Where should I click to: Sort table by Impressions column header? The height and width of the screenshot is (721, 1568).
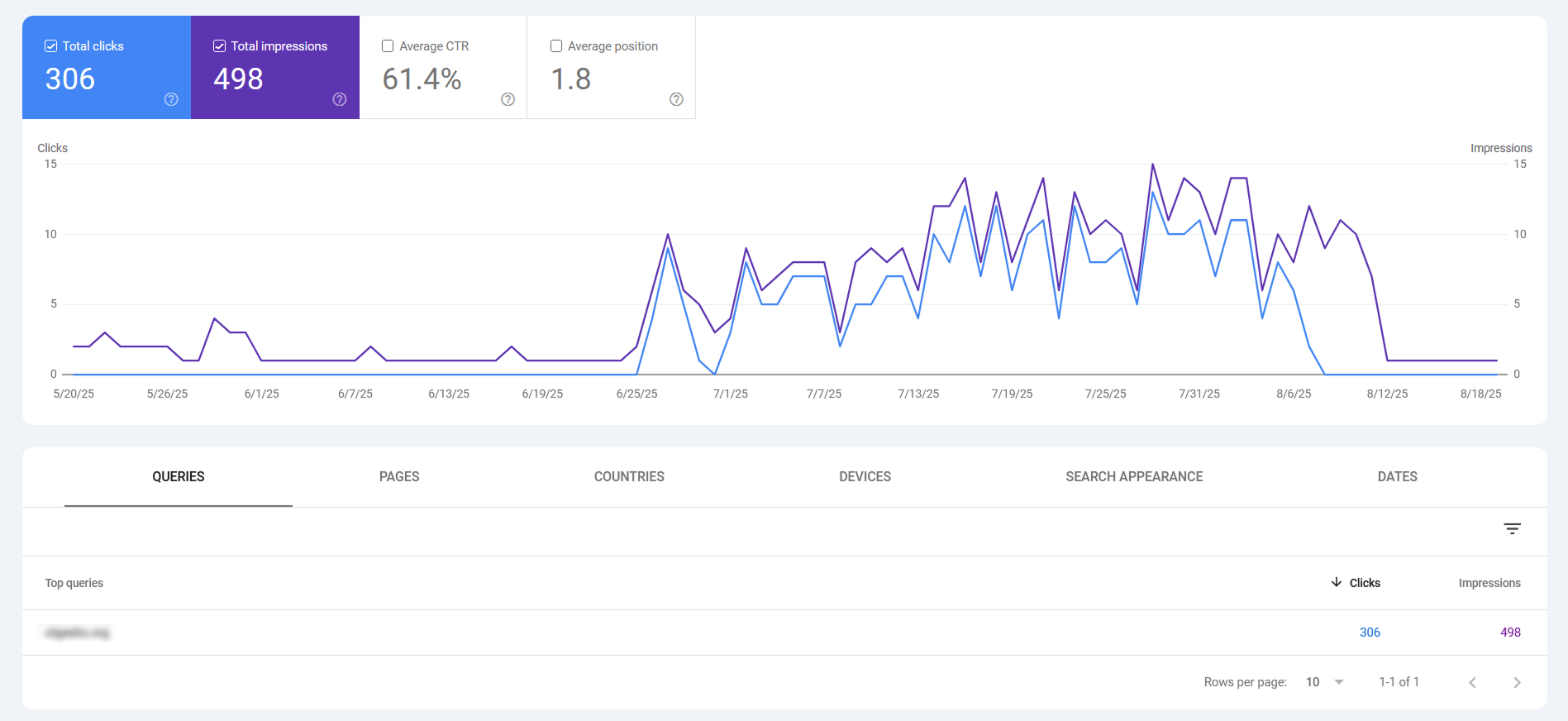[x=1489, y=583]
